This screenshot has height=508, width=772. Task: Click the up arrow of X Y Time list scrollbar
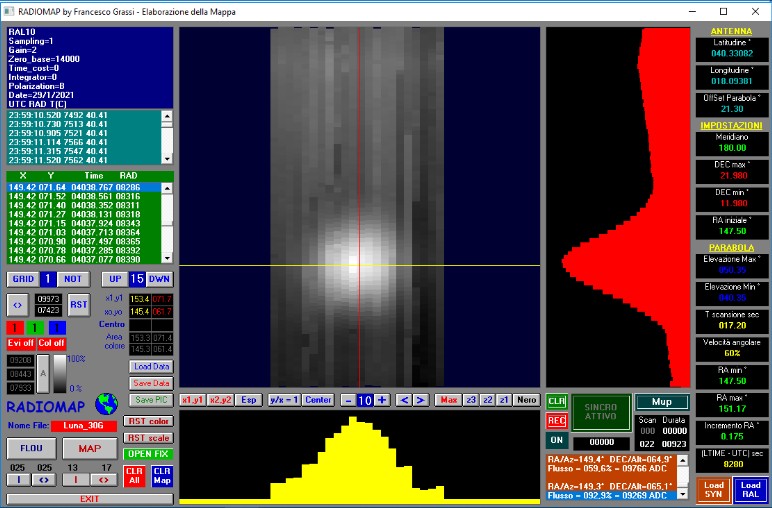point(167,188)
